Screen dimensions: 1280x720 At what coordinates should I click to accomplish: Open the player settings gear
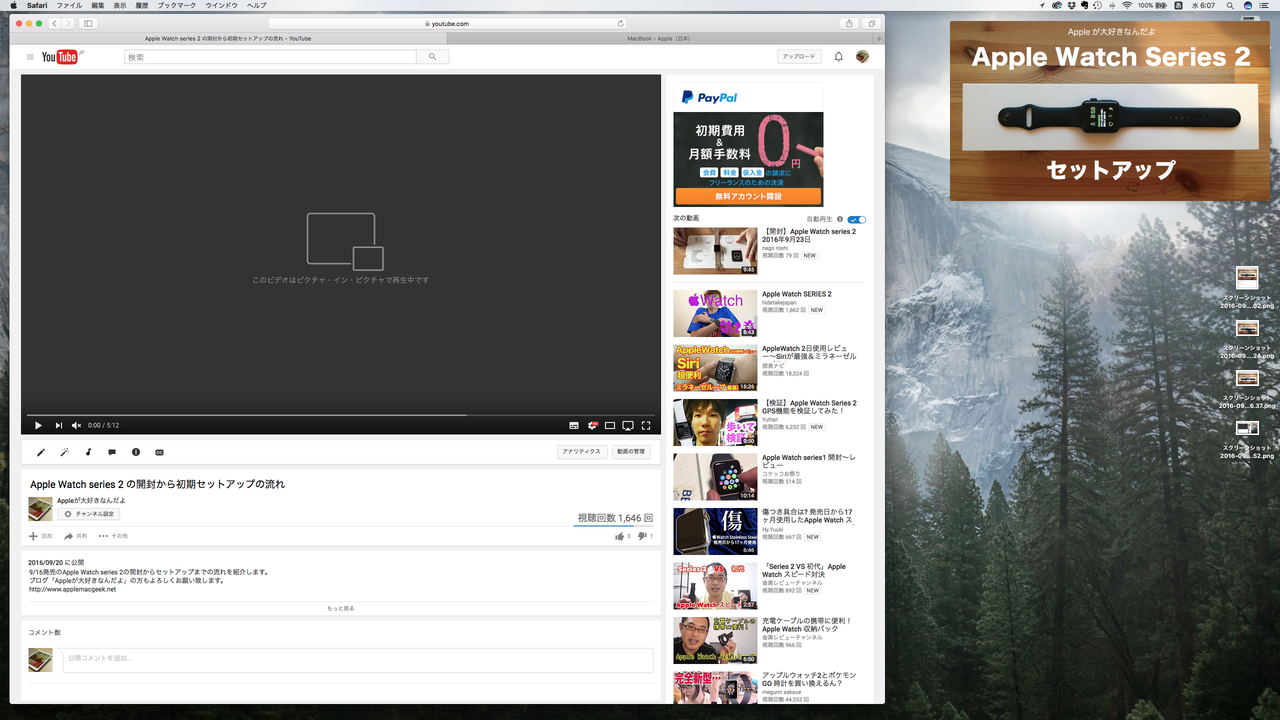click(x=592, y=426)
